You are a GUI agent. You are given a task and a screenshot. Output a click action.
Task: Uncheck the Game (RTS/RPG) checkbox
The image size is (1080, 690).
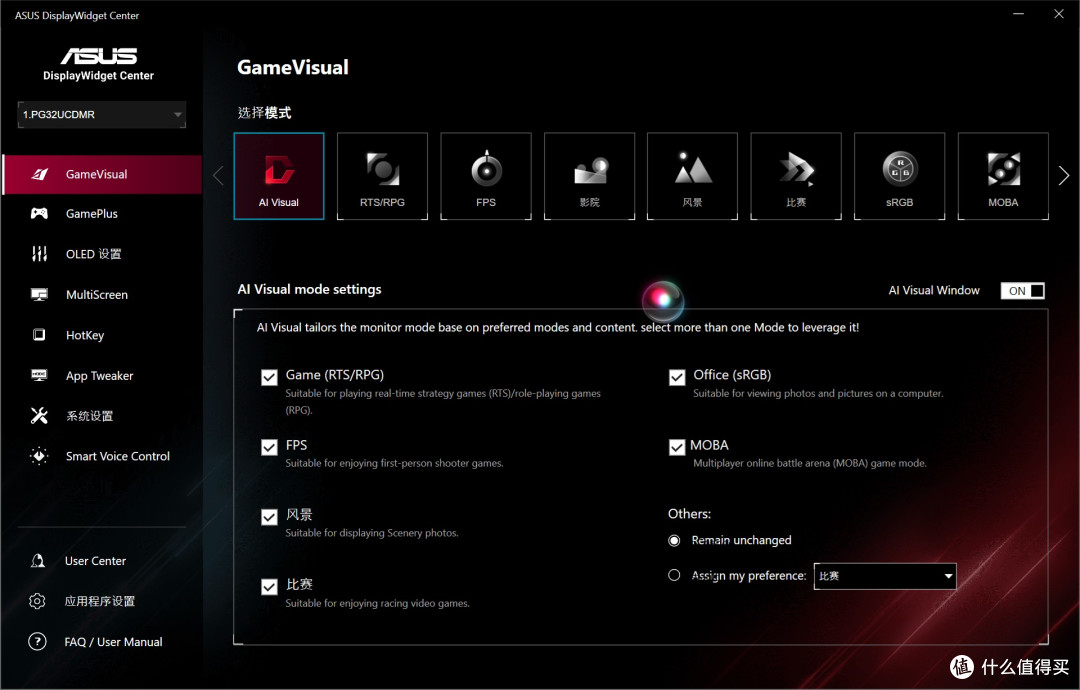tap(269, 377)
